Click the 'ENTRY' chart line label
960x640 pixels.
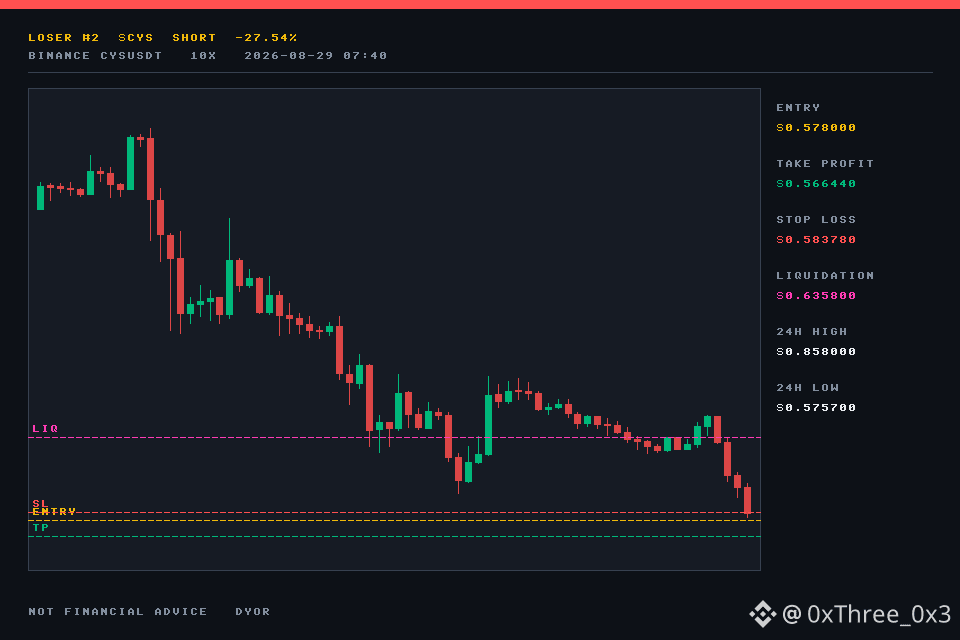[x=54, y=511]
